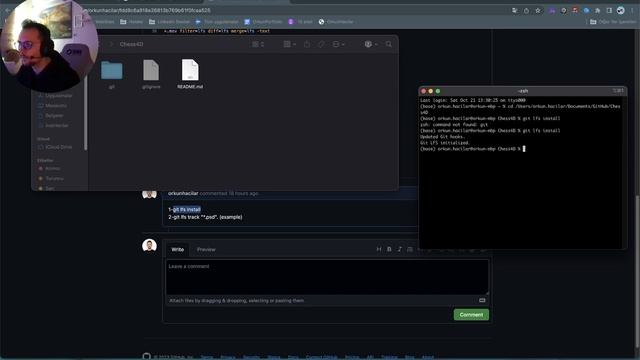This screenshot has height=360, width=640.
Task: Click the GitHub logo in footer
Action: pyautogui.click(x=147, y=356)
